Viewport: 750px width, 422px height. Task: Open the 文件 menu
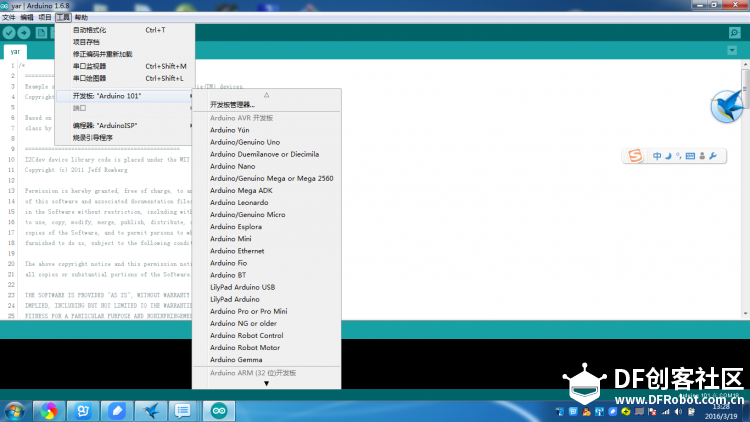point(9,17)
